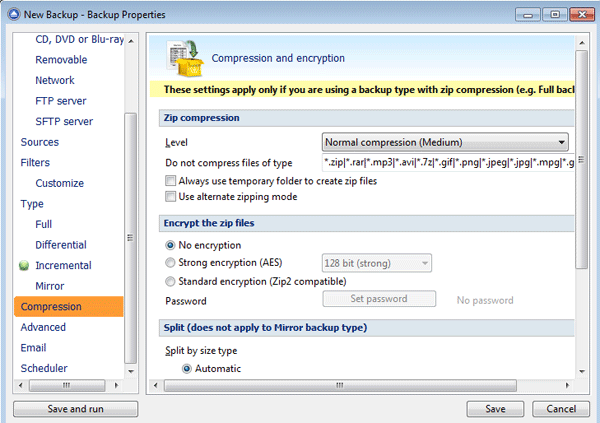This screenshot has height=423, width=600.
Task: Toggle Use alternate zipping mode checkbox
Action: pyautogui.click(x=170, y=196)
